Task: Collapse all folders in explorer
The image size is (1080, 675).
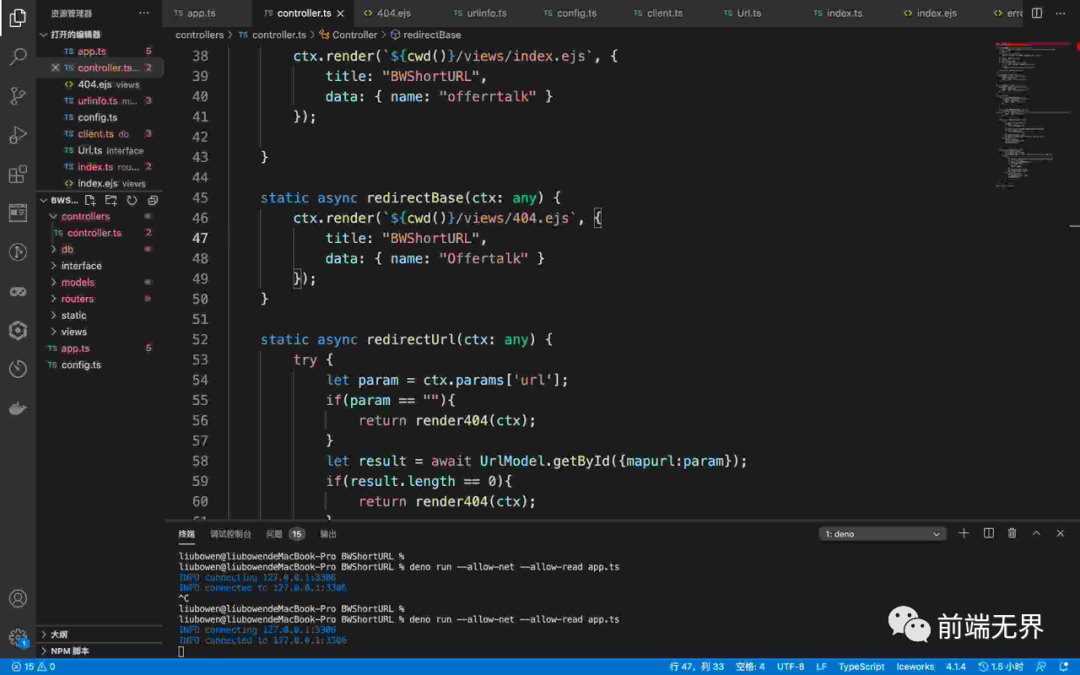Action: (152, 200)
